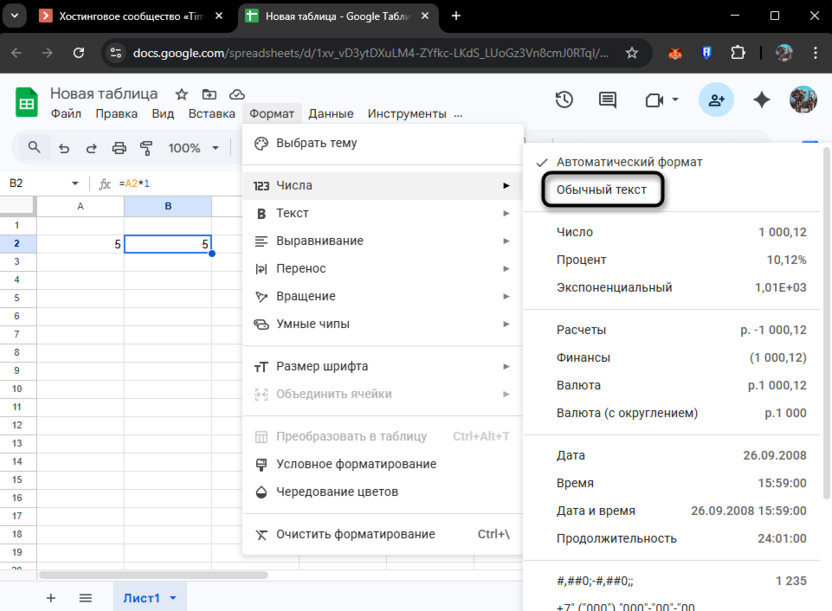This screenshot has height=611, width=832.
Task: Add a new sheet with plus button
Action: [x=51, y=598]
